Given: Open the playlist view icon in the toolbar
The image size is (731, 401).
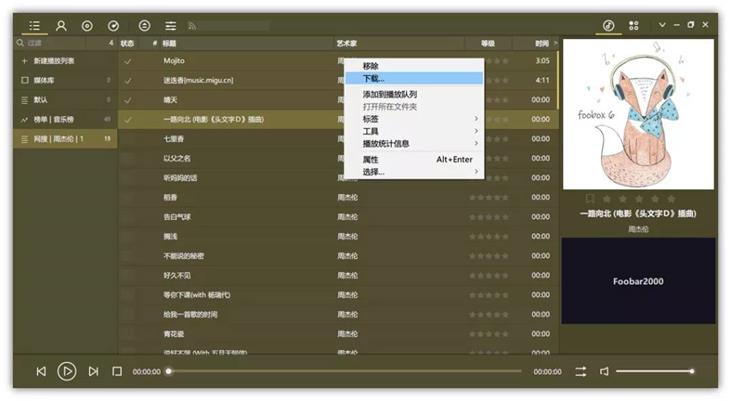Looking at the screenshot, I should click(x=34, y=25).
